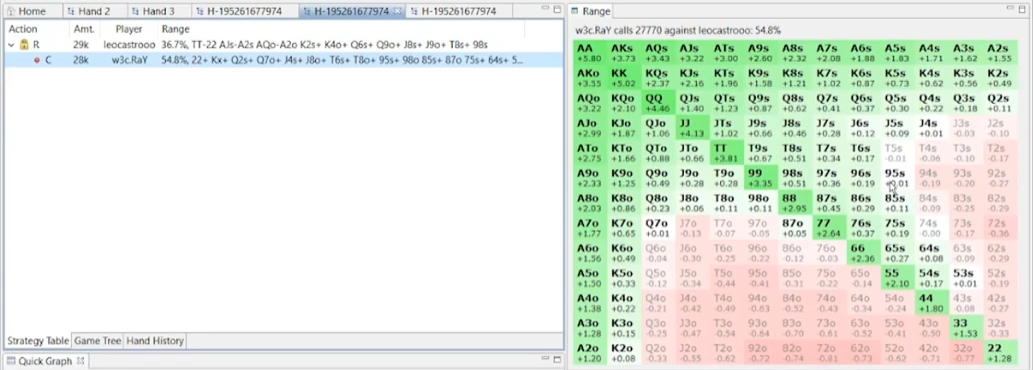Select the 74s -0.00 cell

click(x=932, y=228)
